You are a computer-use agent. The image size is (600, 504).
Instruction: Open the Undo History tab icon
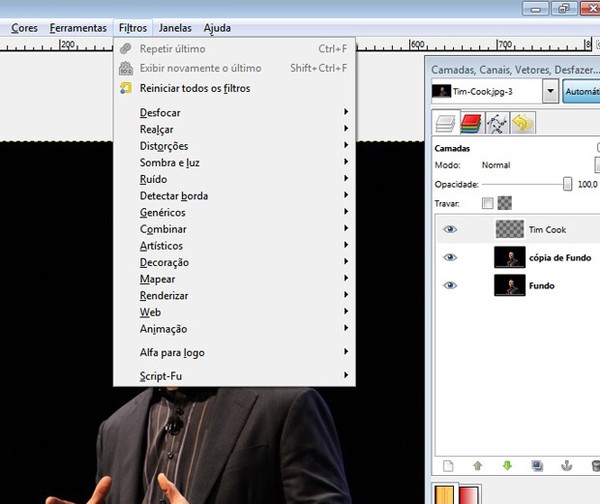(x=522, y=123)
